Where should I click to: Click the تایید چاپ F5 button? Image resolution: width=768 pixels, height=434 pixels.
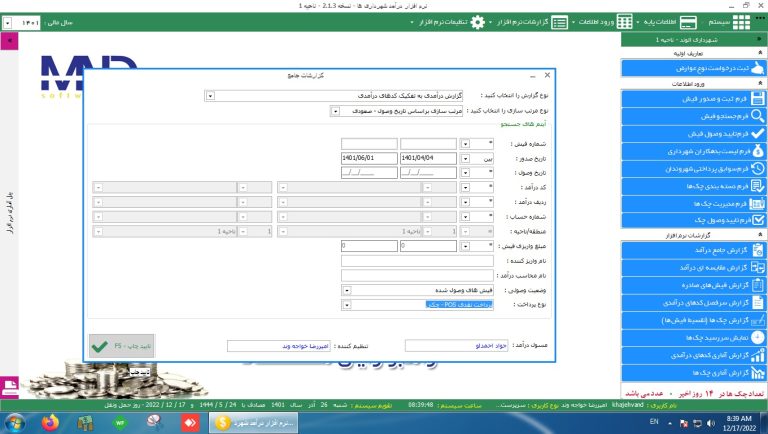pos(108,346)
